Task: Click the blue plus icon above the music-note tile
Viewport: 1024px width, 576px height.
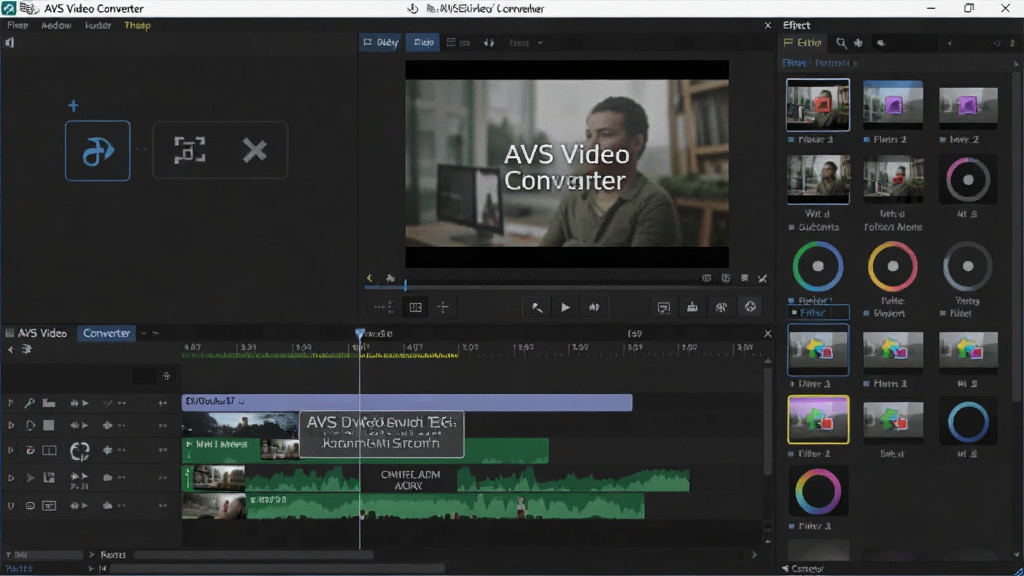Action: coord(73,106)
